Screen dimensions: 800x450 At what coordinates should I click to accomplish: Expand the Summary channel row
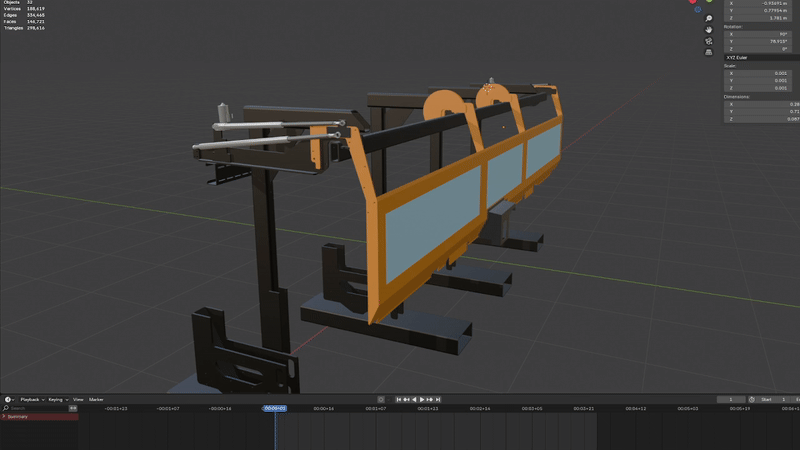pos(4,417)
